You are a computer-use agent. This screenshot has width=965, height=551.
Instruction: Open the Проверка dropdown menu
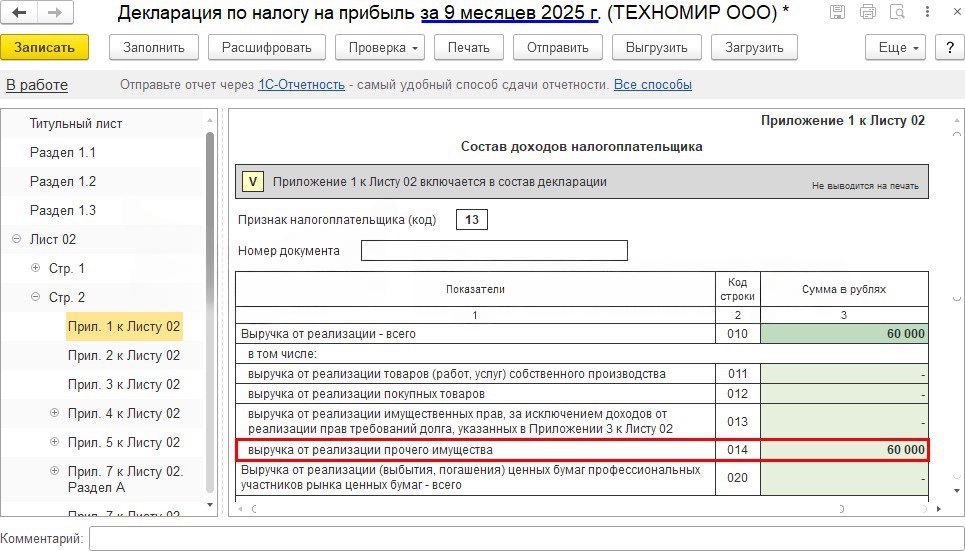coord(380,47)
